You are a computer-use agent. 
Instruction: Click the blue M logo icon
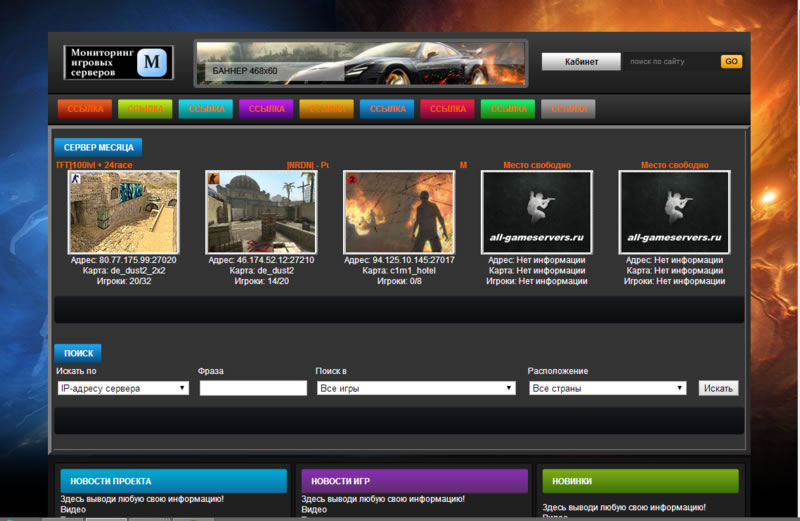152,62
